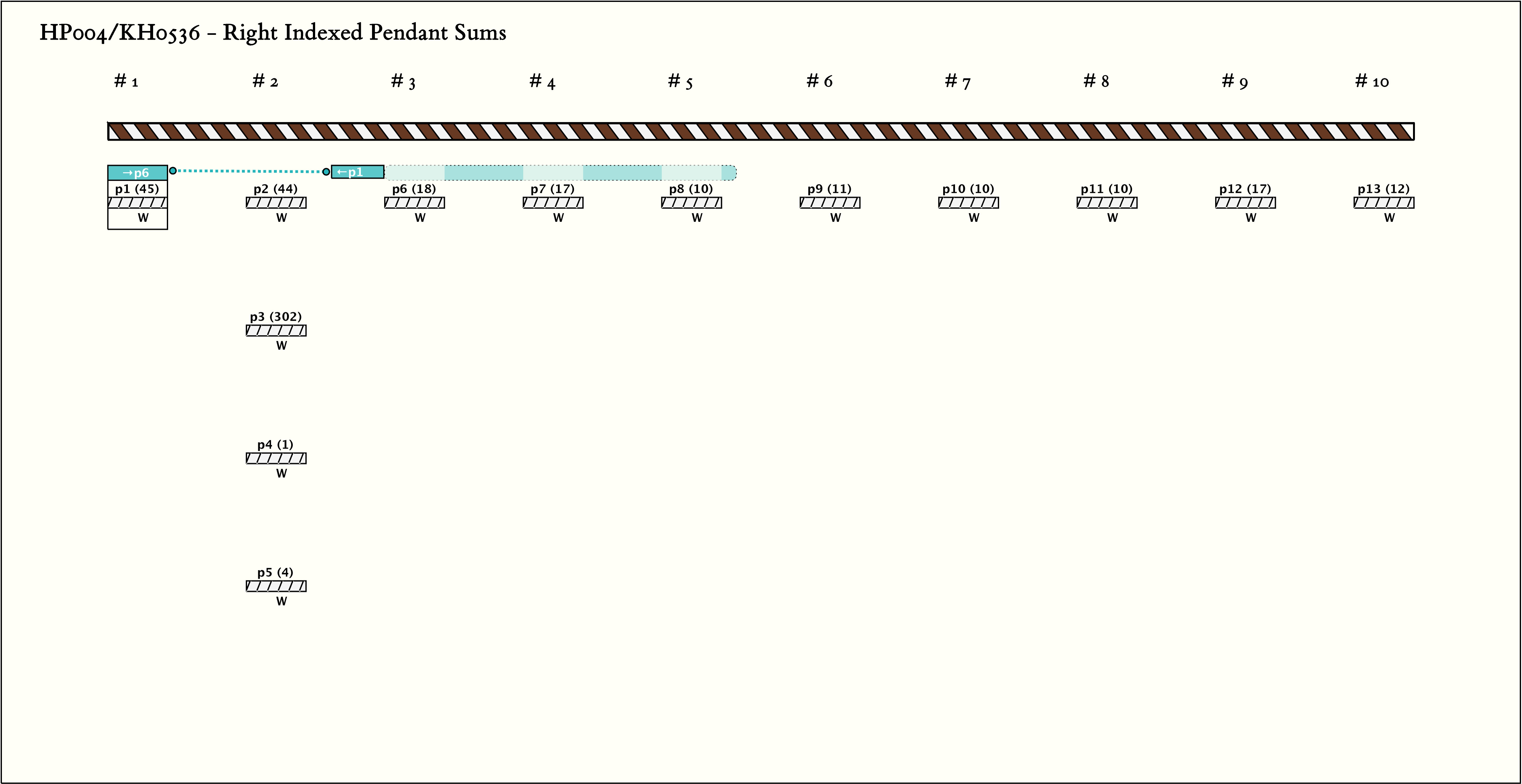Screen dimensions: 1522x784
Task: Select pendant label p2 (44)
Action: point(275,189)
